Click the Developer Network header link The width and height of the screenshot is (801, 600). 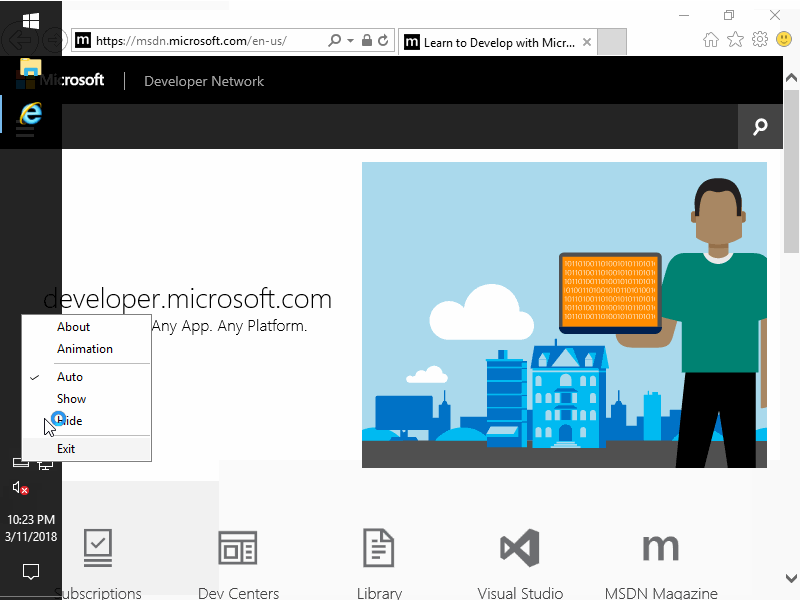click(x=204, y=81)
